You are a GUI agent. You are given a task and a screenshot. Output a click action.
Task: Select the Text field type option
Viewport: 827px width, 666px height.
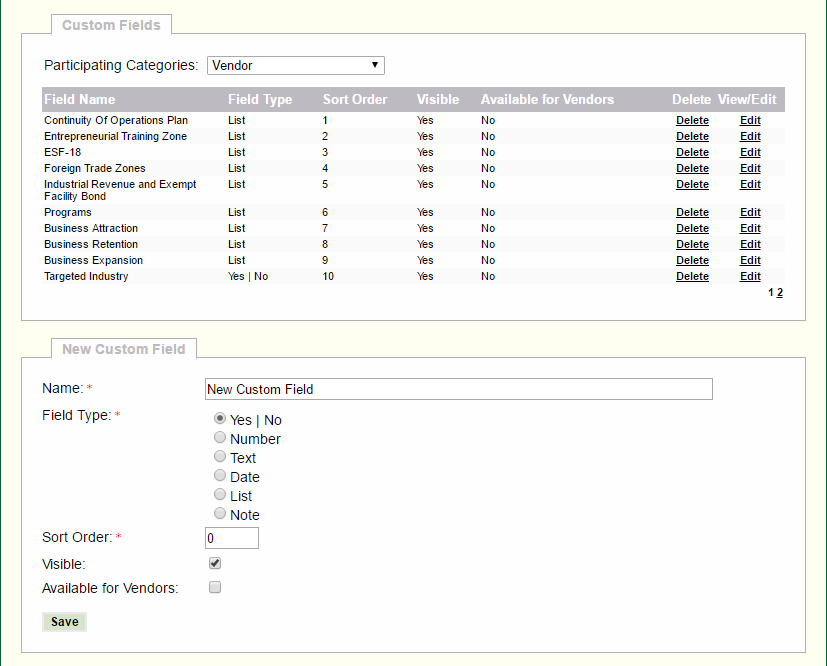pyautogui.click(x=220, y=457)
